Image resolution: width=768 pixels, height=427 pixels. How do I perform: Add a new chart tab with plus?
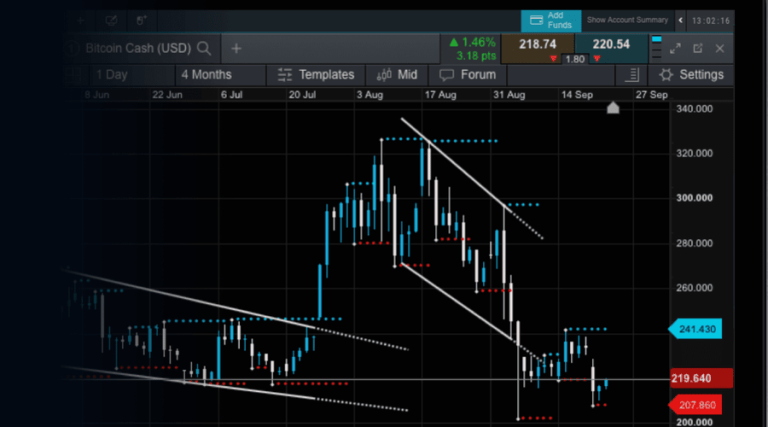pyautogui.click(x=236, y=48)
